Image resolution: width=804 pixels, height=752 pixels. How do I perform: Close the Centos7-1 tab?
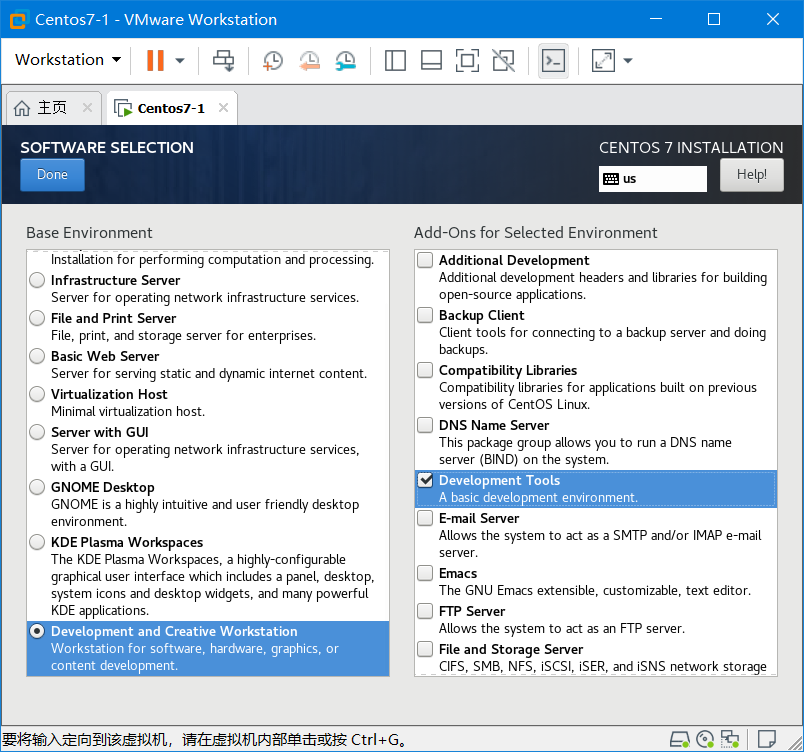tap(223, 108)
